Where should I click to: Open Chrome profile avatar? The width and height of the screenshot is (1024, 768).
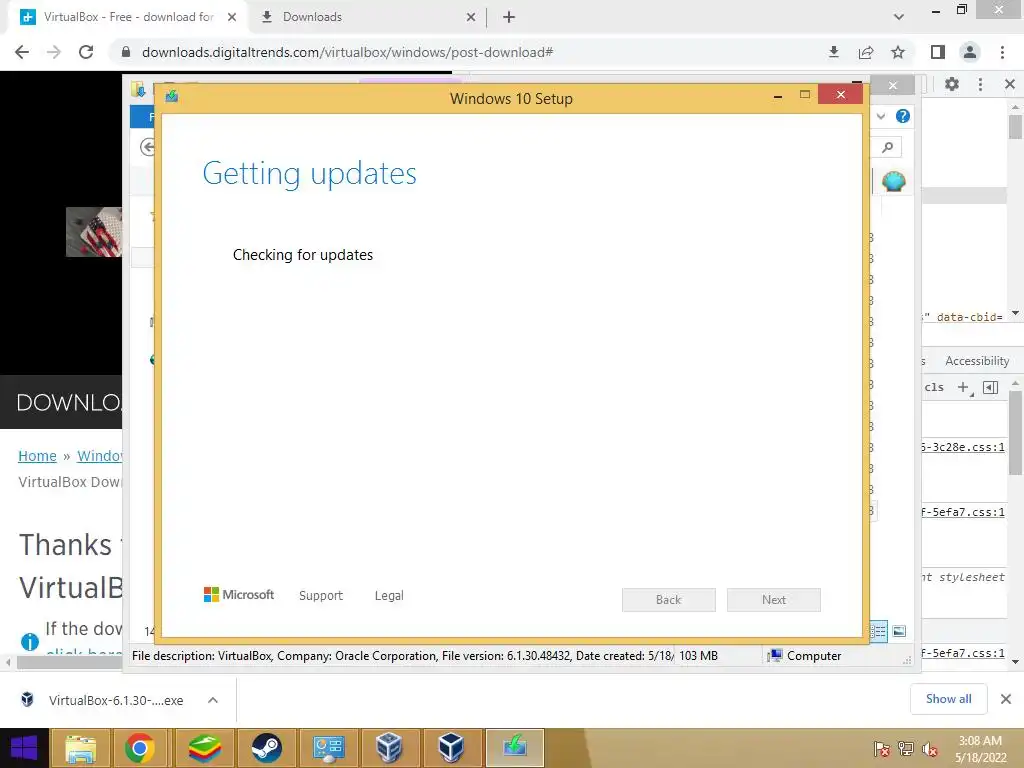pyautogui.click(x=970, y=52)
